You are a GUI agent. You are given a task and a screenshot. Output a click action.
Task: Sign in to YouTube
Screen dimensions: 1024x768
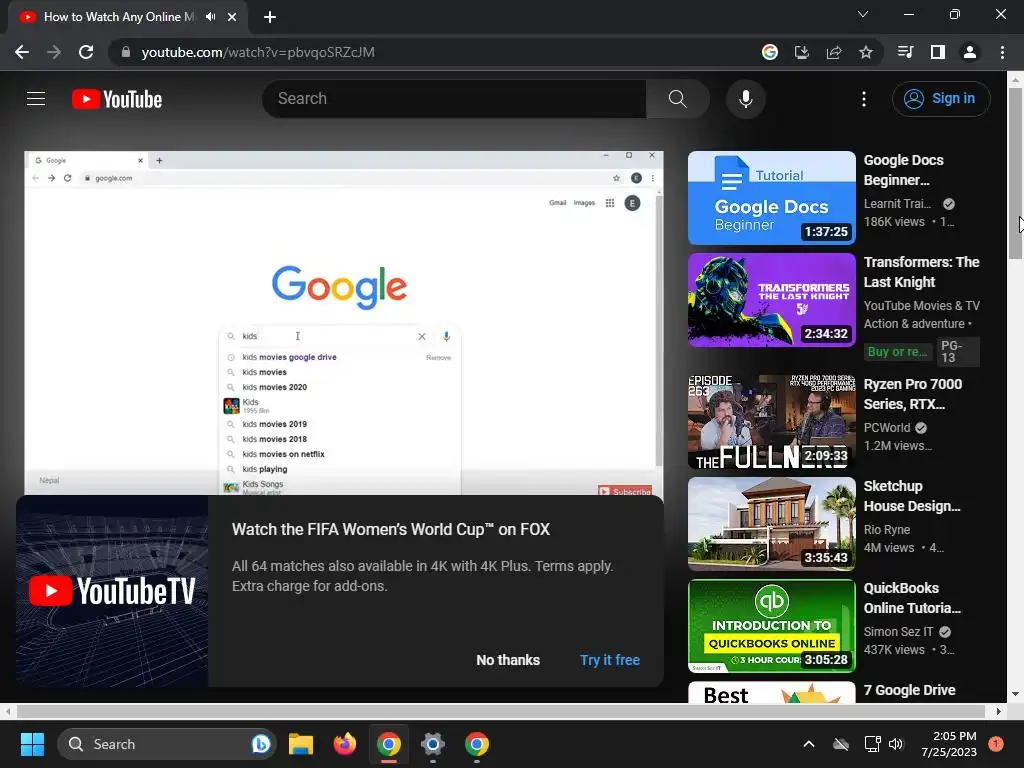coord(940,99)
